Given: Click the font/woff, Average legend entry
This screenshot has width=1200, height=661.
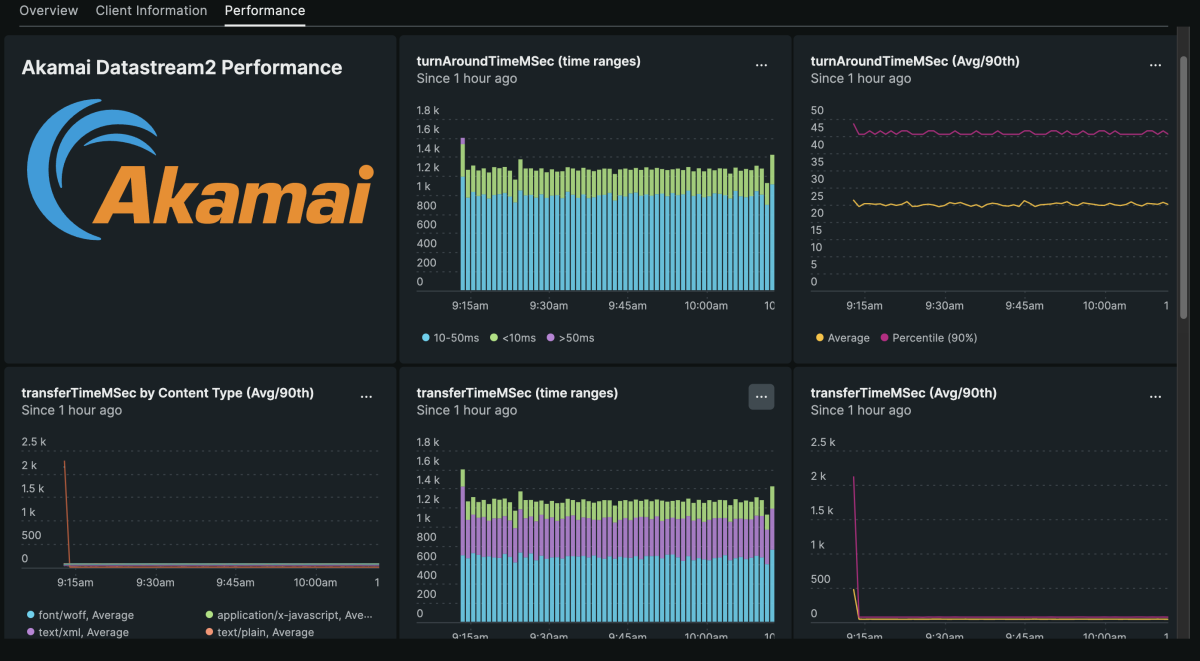Looking at the screenshot, I should 85,615.
